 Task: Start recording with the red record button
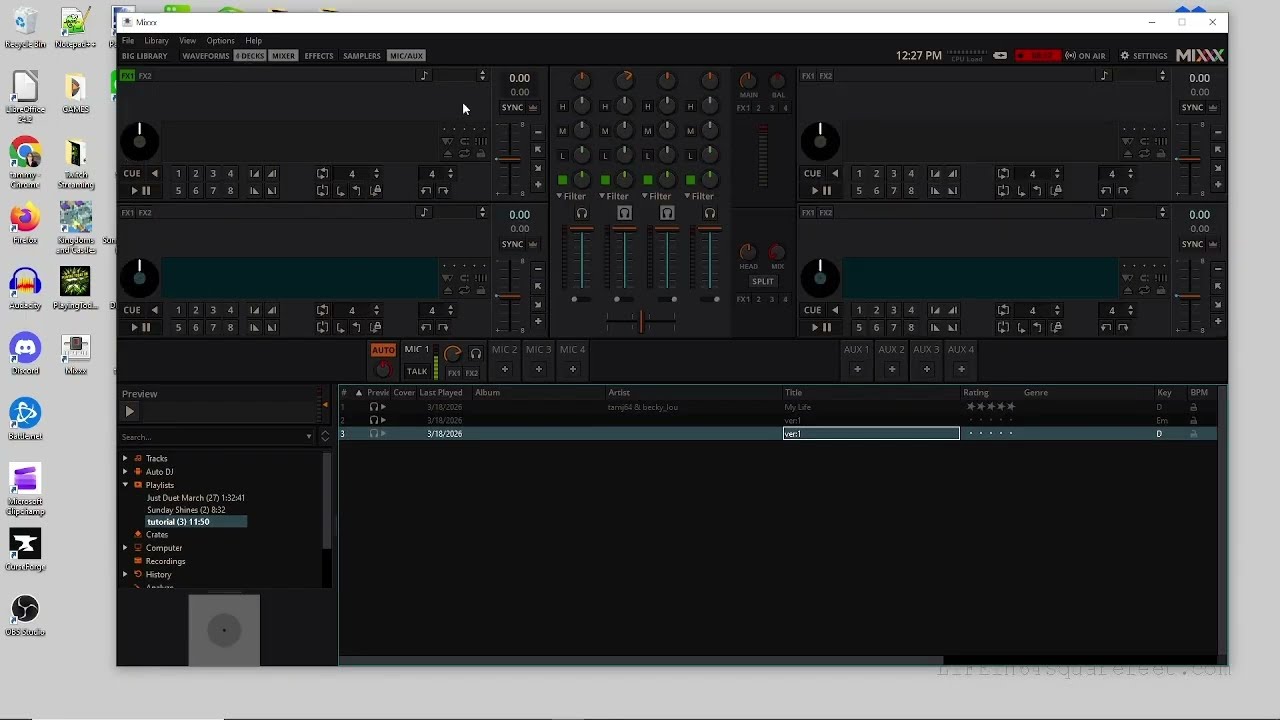click(x=1037, y=56)
